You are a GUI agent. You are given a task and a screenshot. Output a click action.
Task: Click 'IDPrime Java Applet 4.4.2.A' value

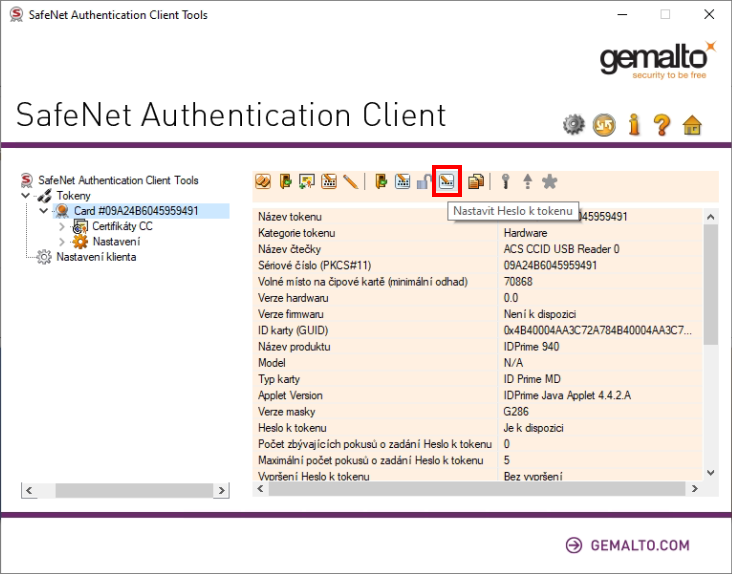click(567, 395)
